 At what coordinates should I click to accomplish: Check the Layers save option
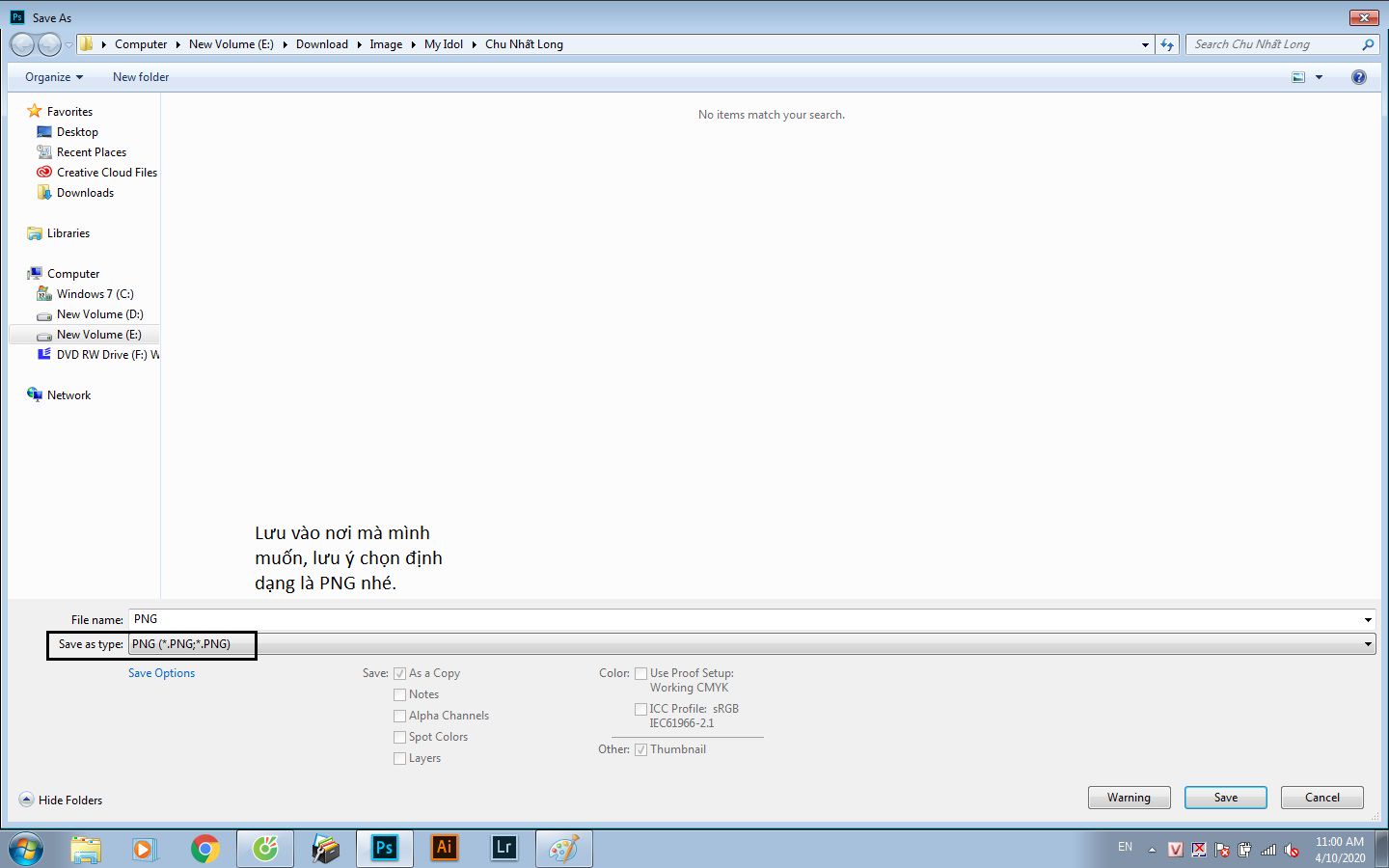point(399,758)
